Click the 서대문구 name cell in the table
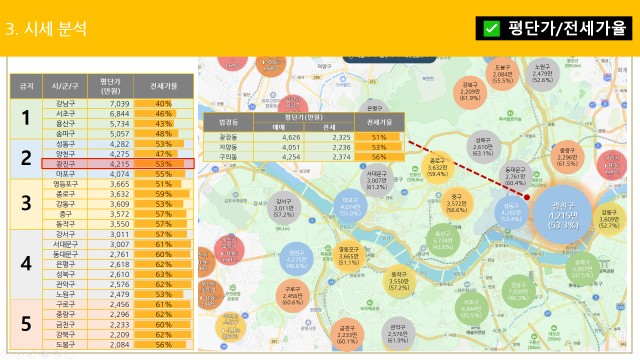 click(x=65, y=244)
